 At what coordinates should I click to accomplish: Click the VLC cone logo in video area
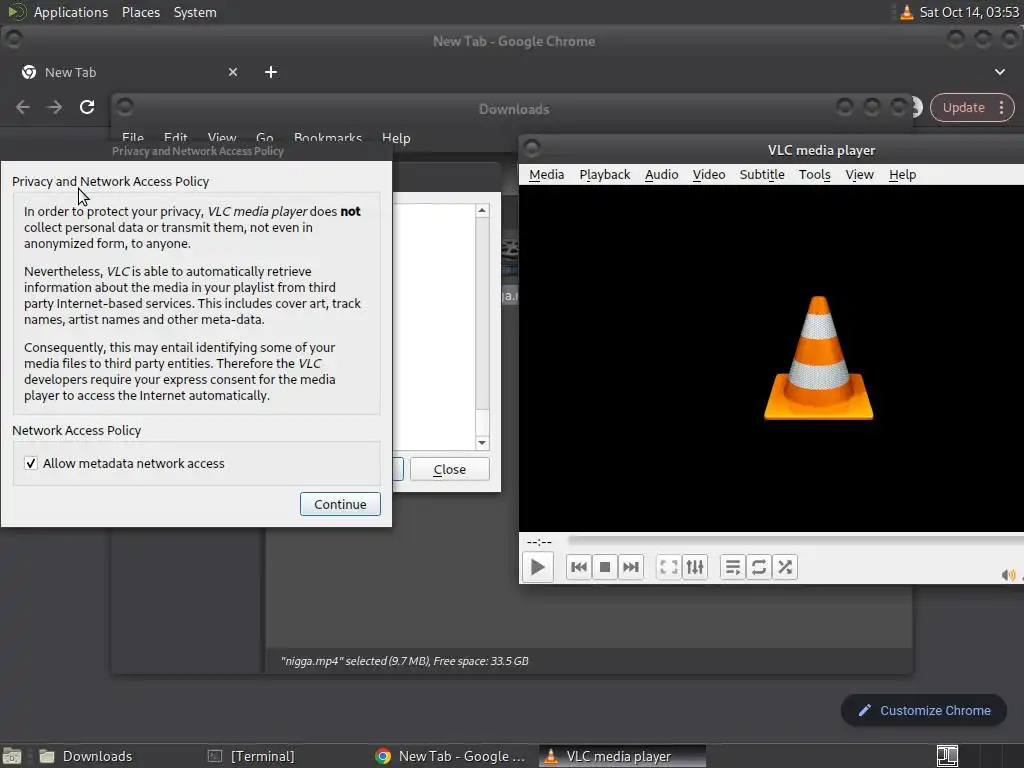click(818, 358)
